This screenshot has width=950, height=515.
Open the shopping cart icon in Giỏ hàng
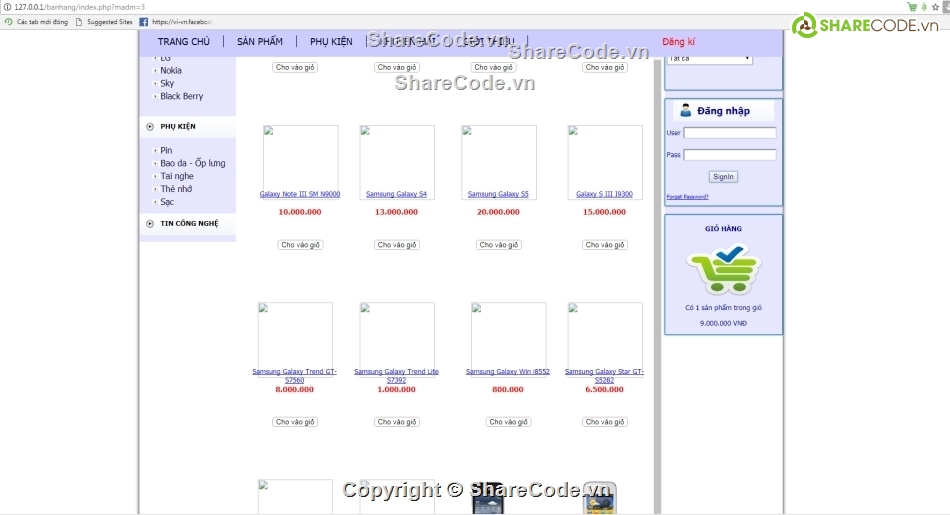point(723,268)
